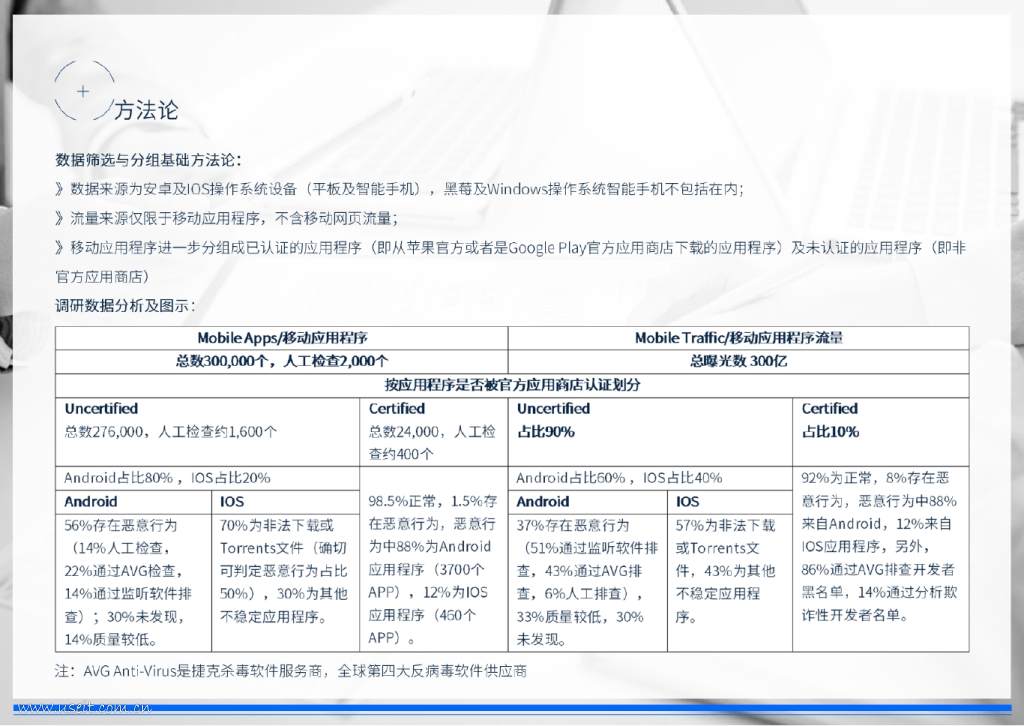Image resolution: width=1024 pixels, height=726 pixels.
Task: Click Uncertified cell showing 占比90%
Action: (x=650, y=432)
